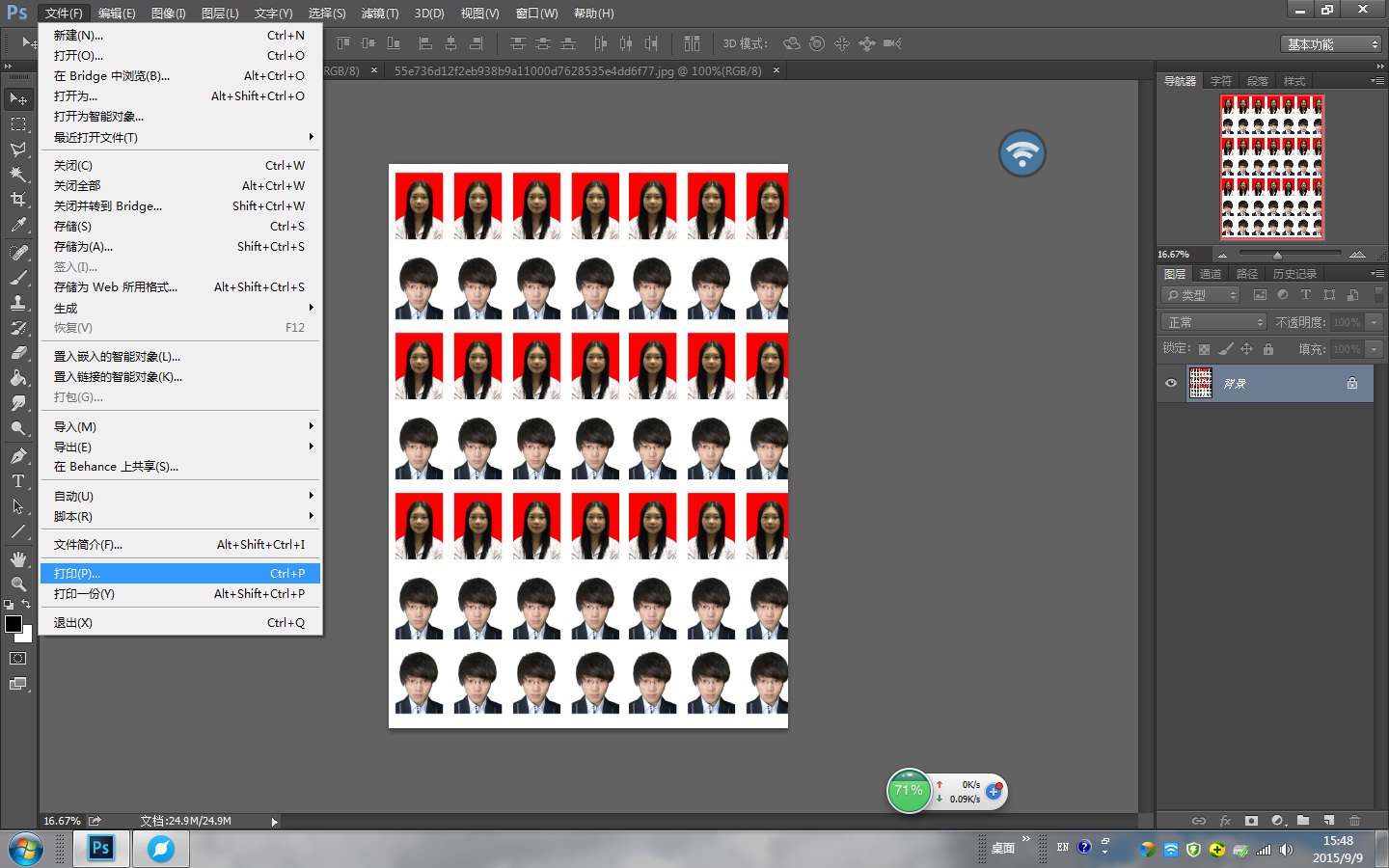Open the 正常 blend mode dropdown
Screen dimensions: 1389x868
pos(1213,322)
